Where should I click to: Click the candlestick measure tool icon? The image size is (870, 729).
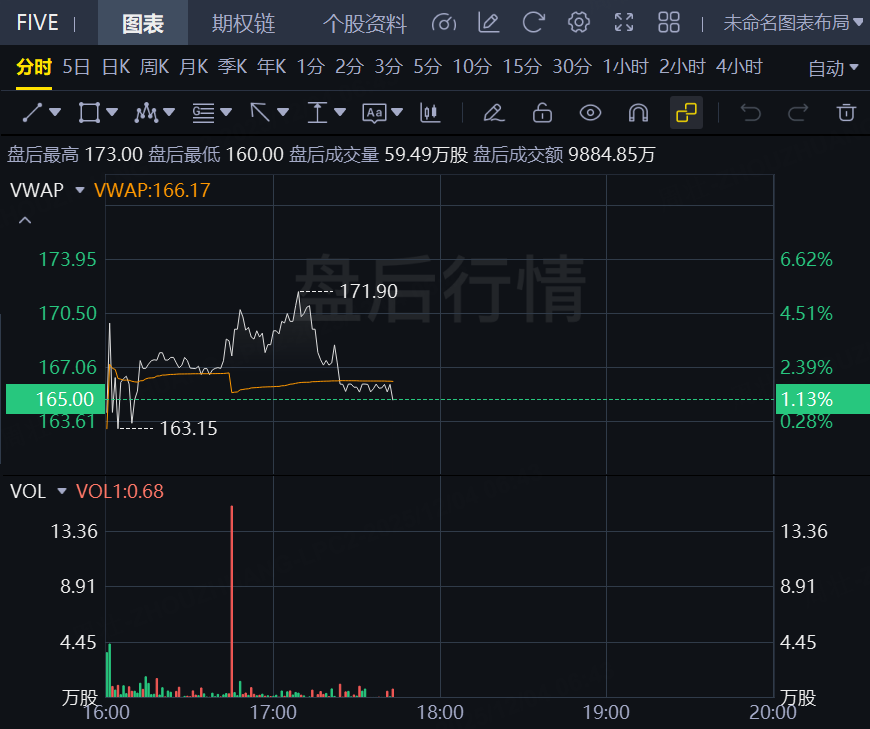[431, 112]
